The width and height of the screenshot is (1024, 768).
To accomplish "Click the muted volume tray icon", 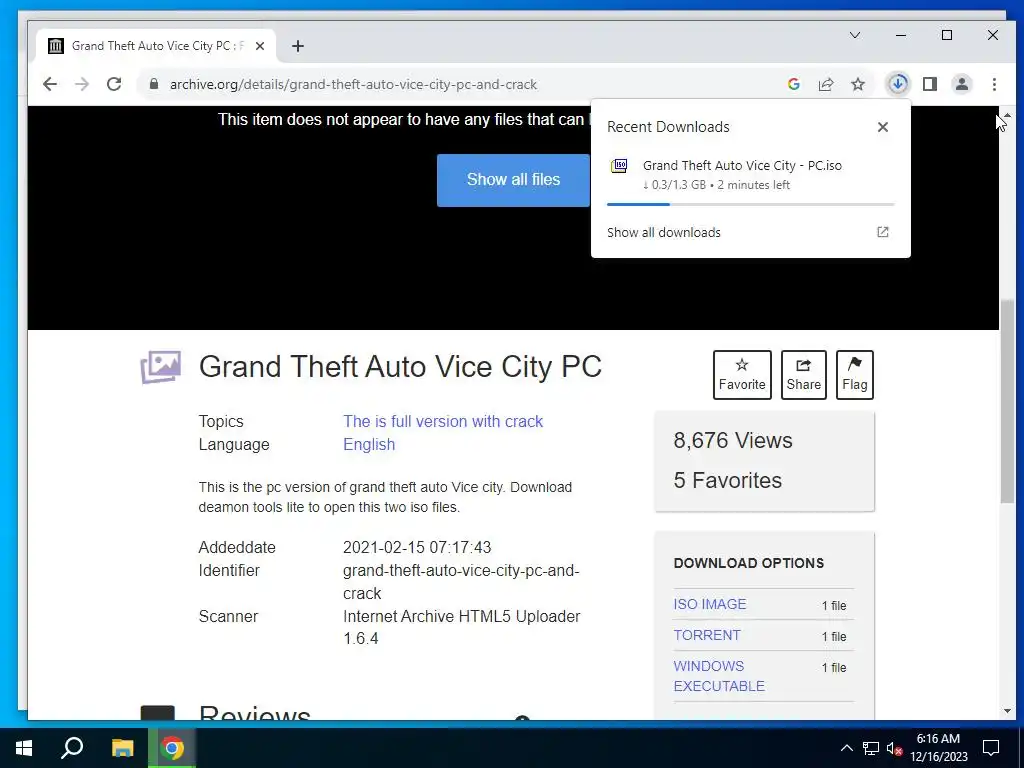I will (895, 748).
